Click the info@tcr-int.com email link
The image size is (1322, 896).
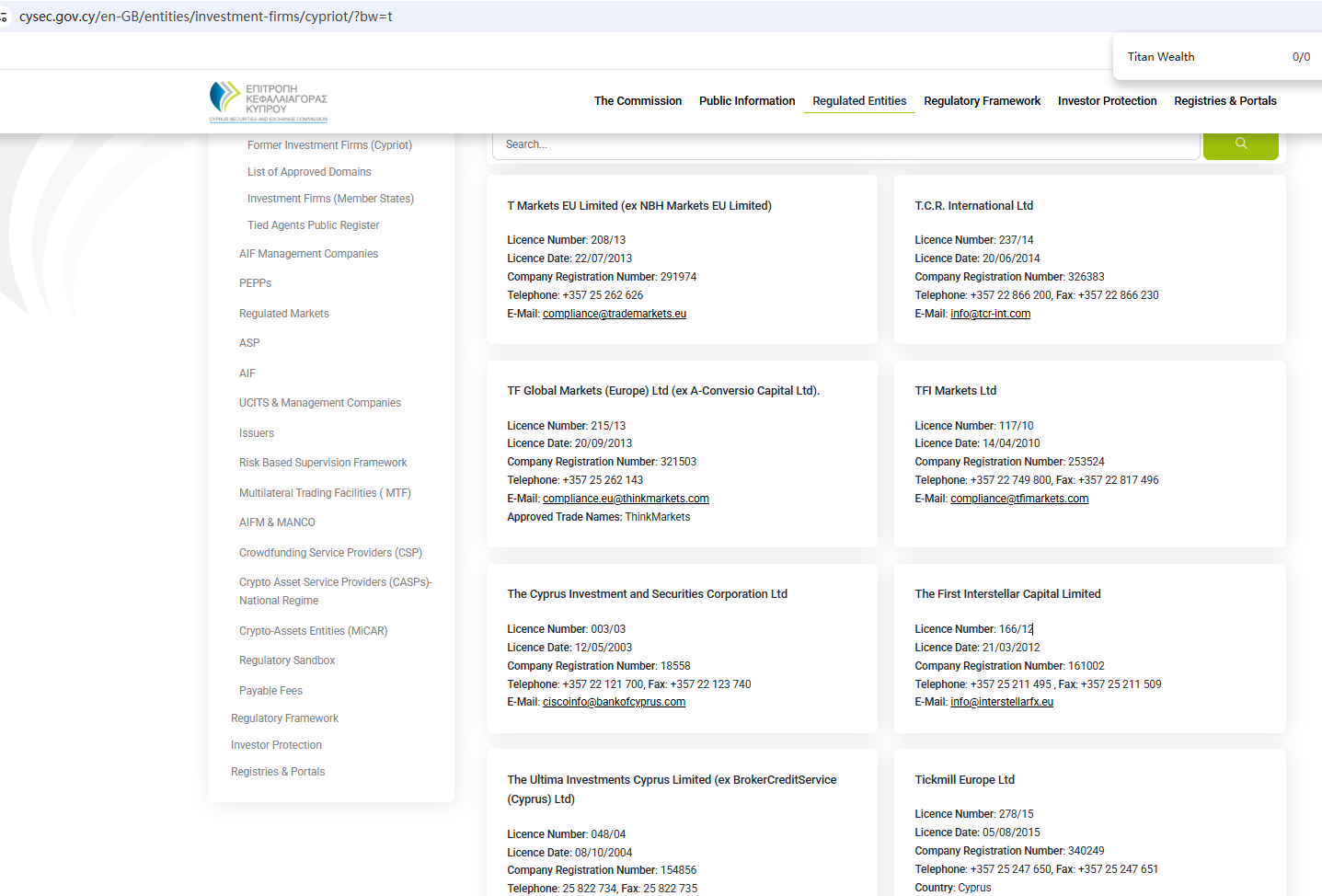(990, 314)
